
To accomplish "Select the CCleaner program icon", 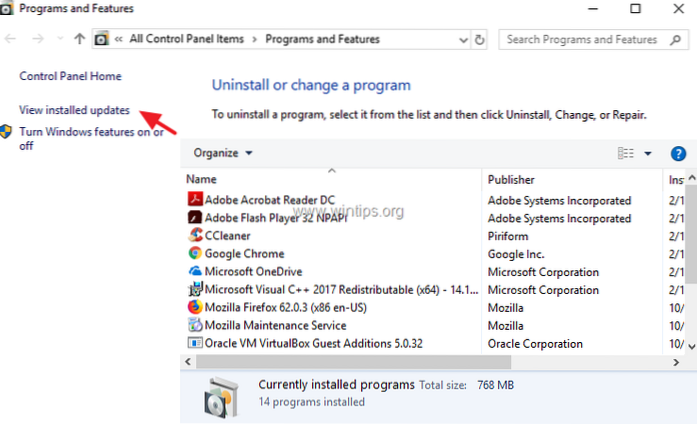I will pos(195,236).
